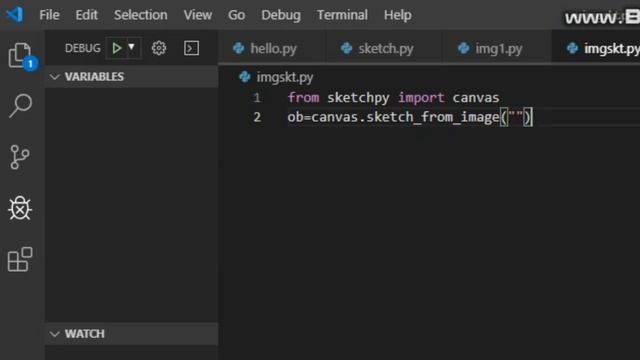Open launch.json with gear icon
The image size is (640, 360).
point(159,48)
